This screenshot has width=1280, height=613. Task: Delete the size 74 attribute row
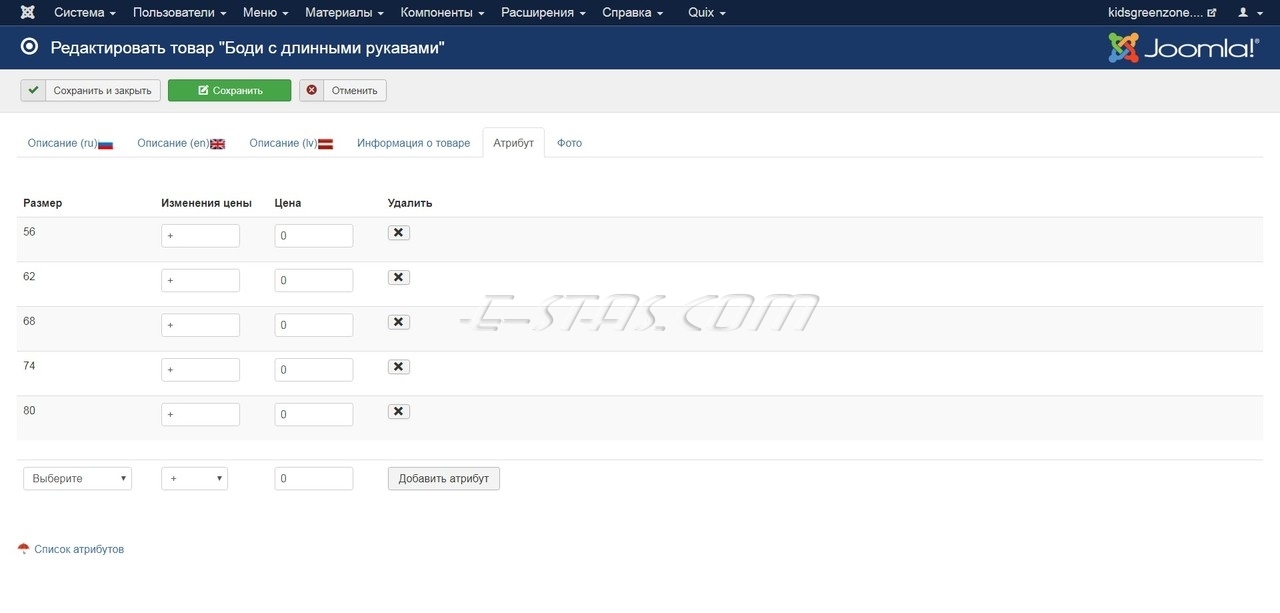(x=399, y=367)
